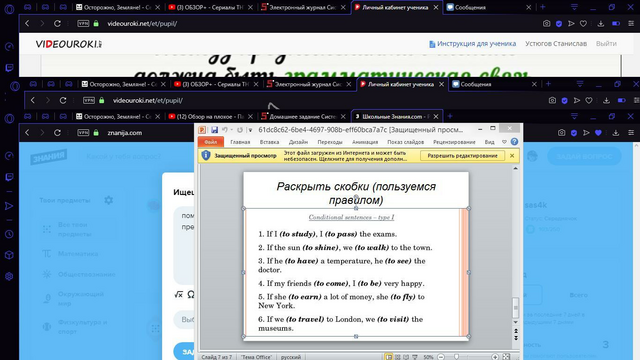640x360 pixels.
Task: Open PowerPoint Help question mark icon
Action: pos(514,142)
